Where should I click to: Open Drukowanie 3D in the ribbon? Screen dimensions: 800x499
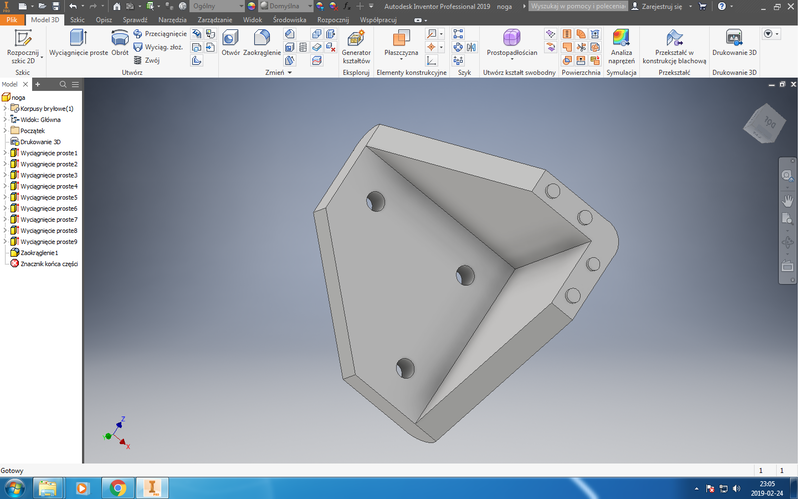point(734,43)
